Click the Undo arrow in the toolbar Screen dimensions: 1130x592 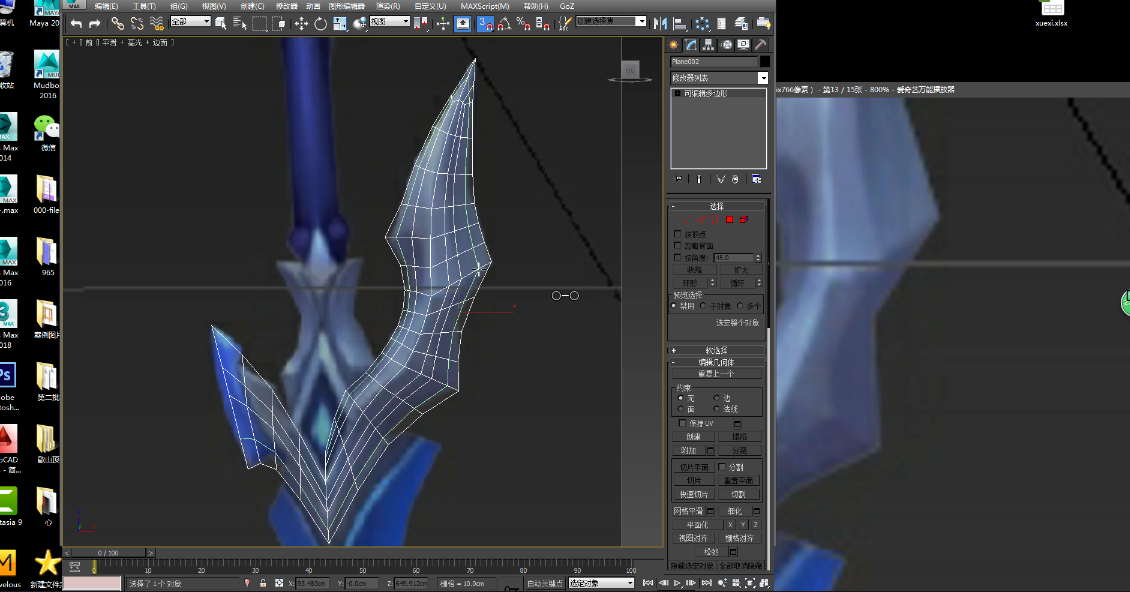coord(76,24)
